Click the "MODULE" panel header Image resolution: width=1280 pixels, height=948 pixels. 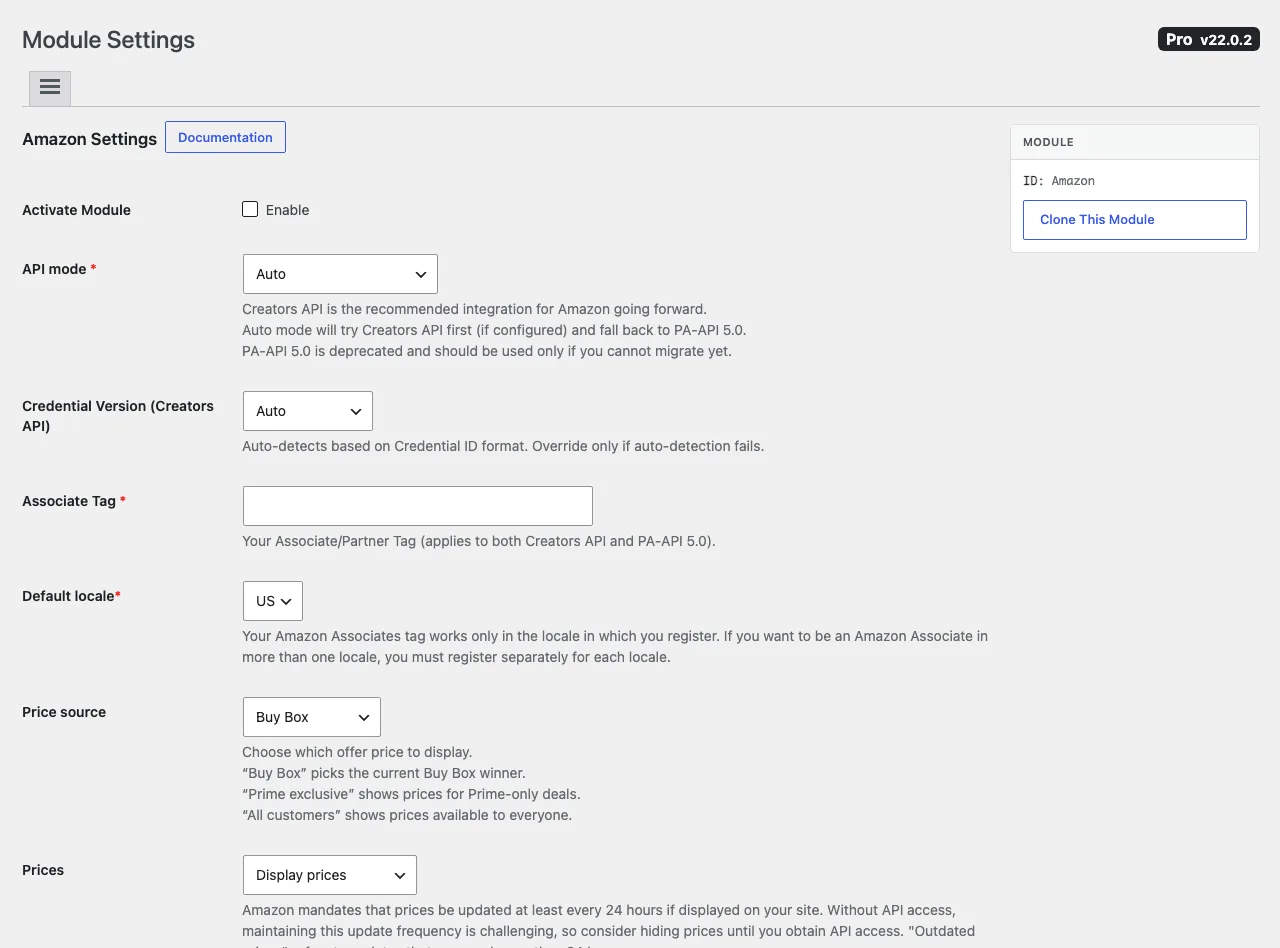click(x=1135, y=142)
